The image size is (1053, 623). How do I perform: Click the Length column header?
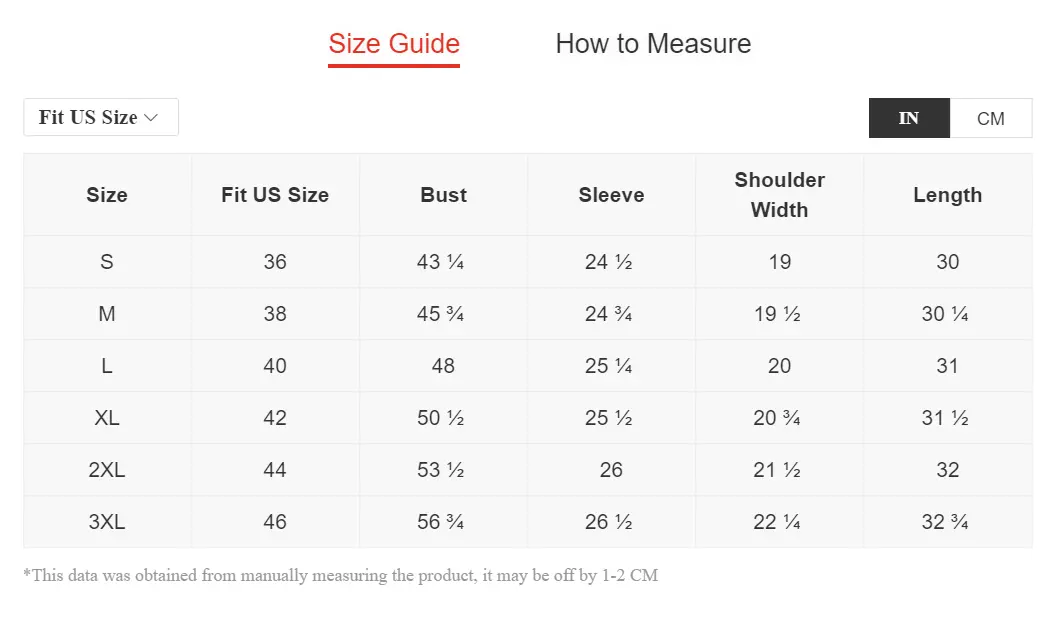948,195
